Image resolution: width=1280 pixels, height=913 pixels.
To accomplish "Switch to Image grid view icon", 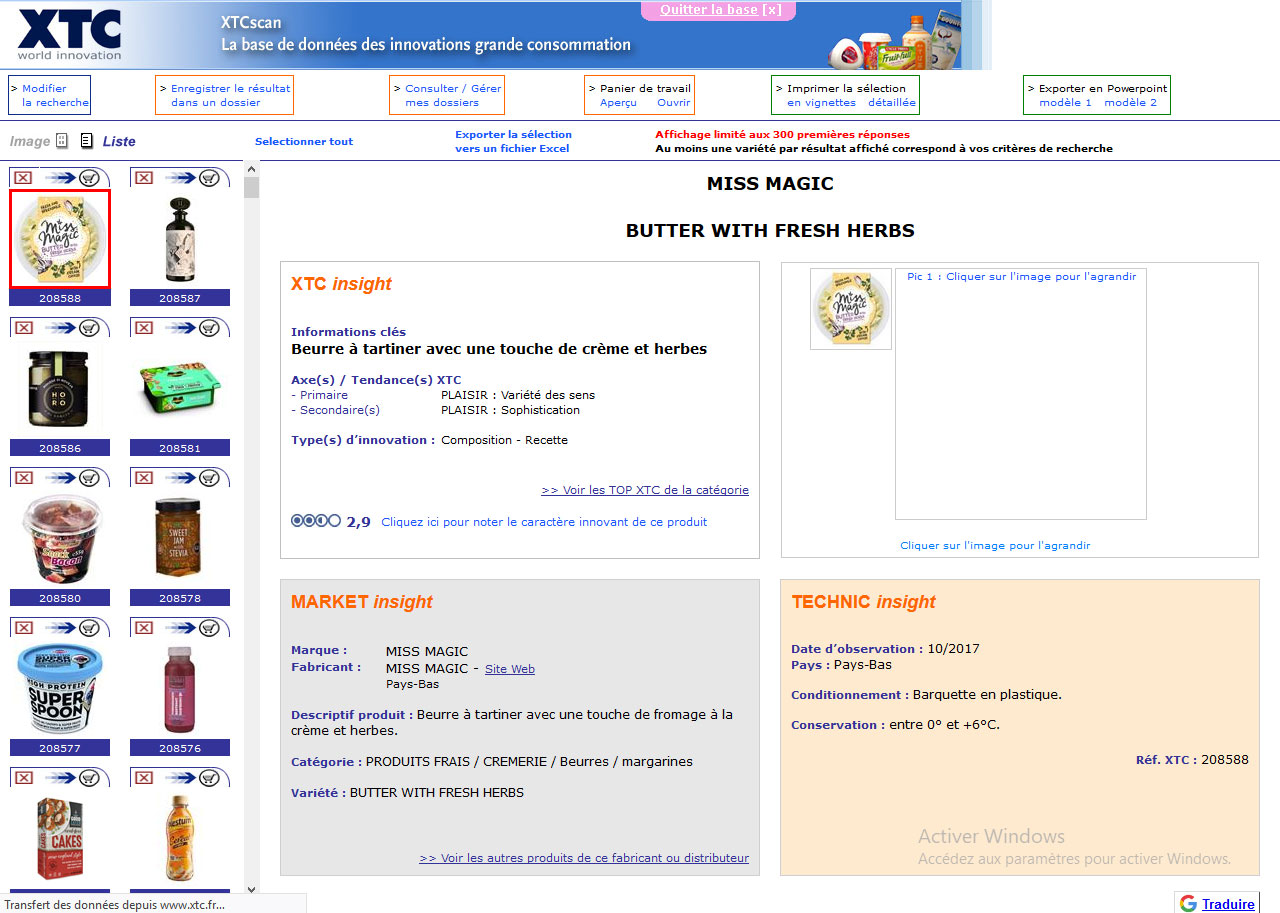I will [x=62, y=141].
